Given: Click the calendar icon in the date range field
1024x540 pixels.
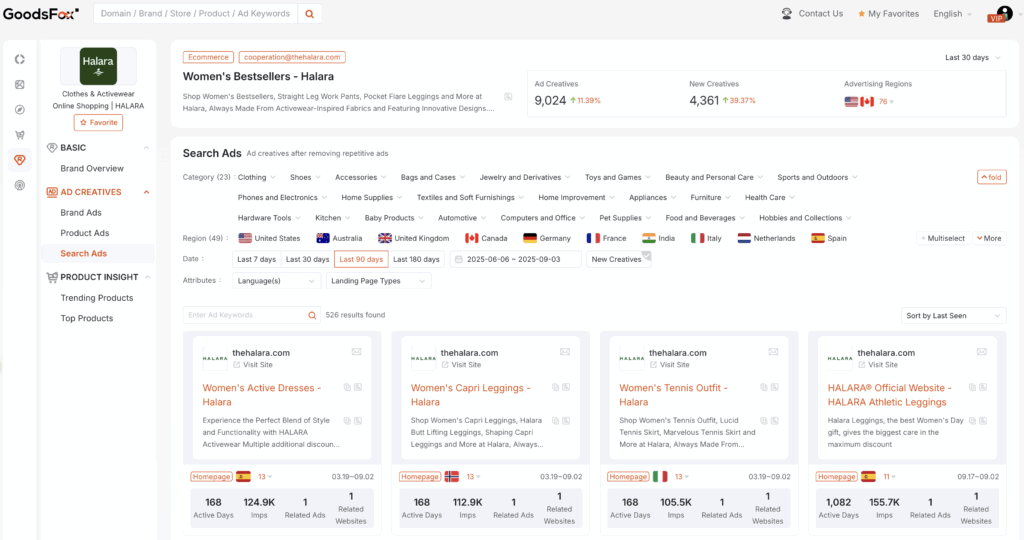Looking at the screenshot, I should pyautogui.click(x=458, y=259).
